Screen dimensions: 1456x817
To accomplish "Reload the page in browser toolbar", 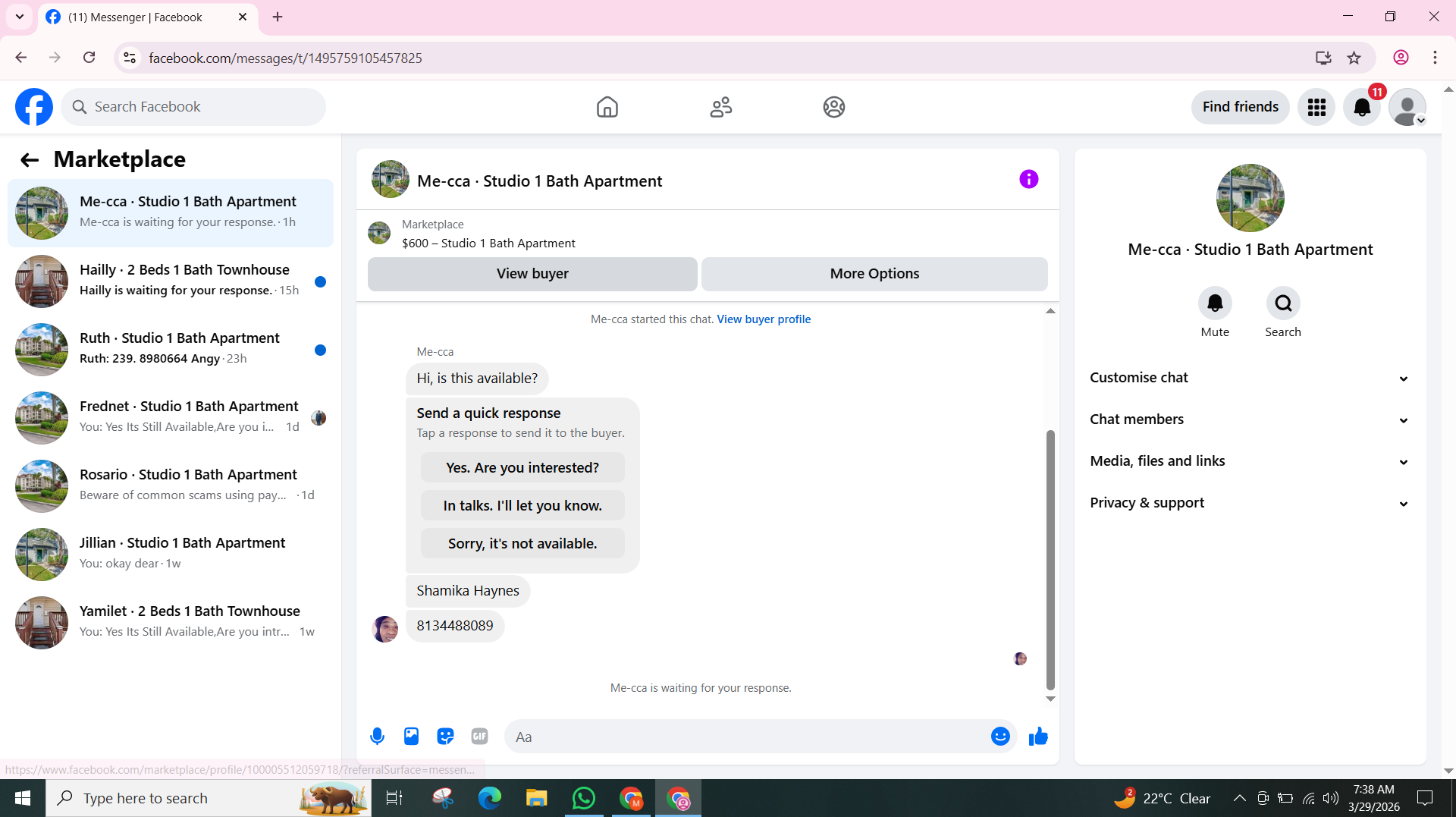I will 89,58.
